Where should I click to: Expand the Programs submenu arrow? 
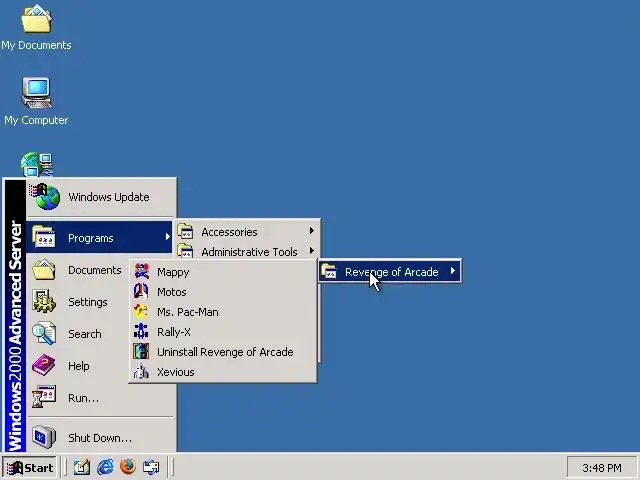click(167, 237)
